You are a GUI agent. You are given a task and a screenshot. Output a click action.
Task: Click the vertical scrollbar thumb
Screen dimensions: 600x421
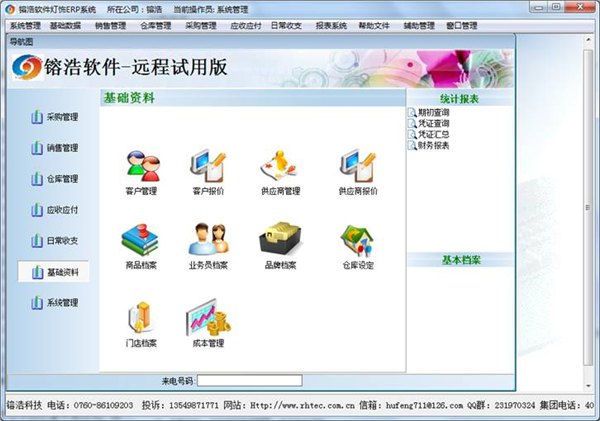coord(589,207)
